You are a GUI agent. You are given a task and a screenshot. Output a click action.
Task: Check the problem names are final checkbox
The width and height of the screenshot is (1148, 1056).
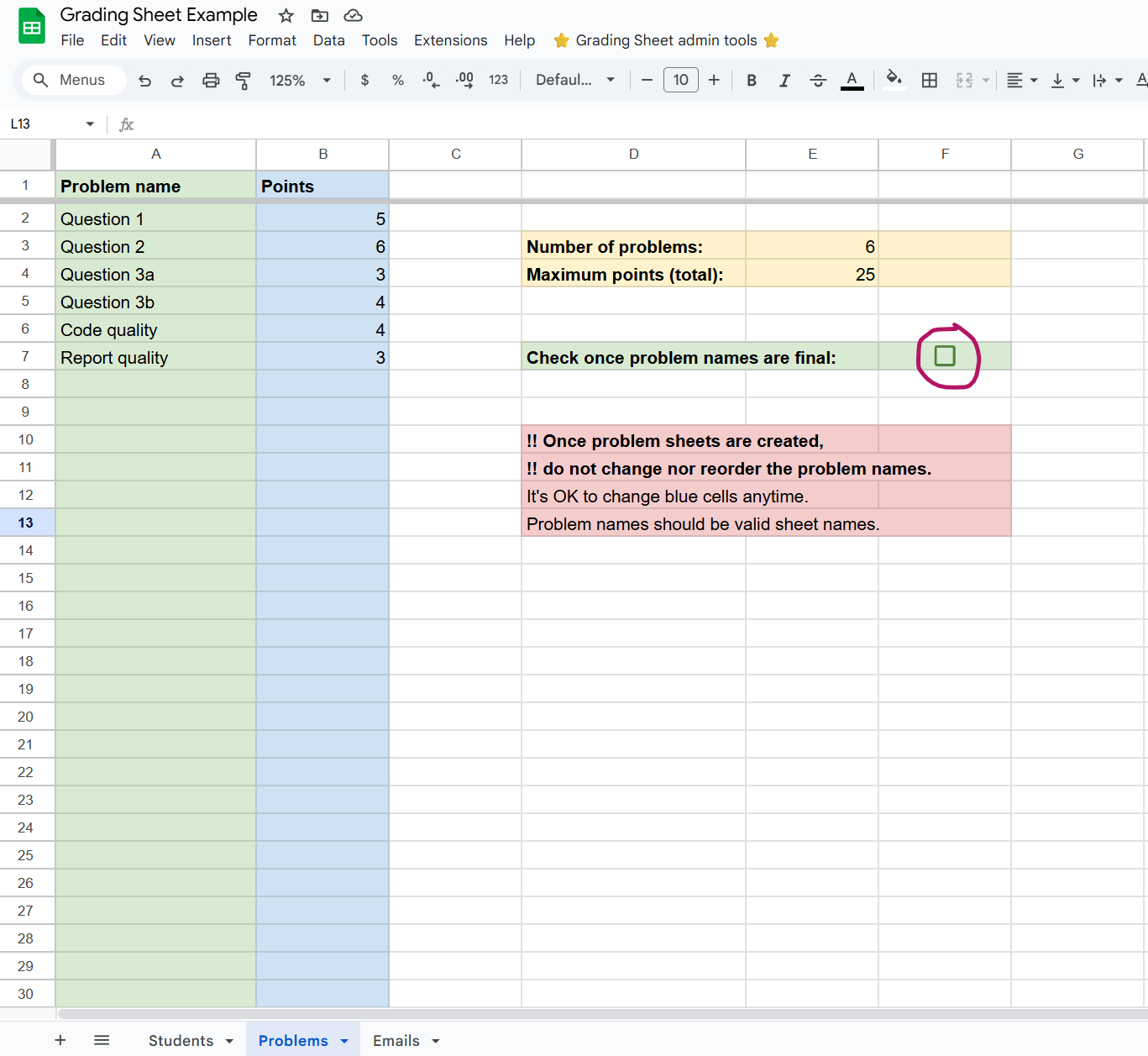click(945, 356)
